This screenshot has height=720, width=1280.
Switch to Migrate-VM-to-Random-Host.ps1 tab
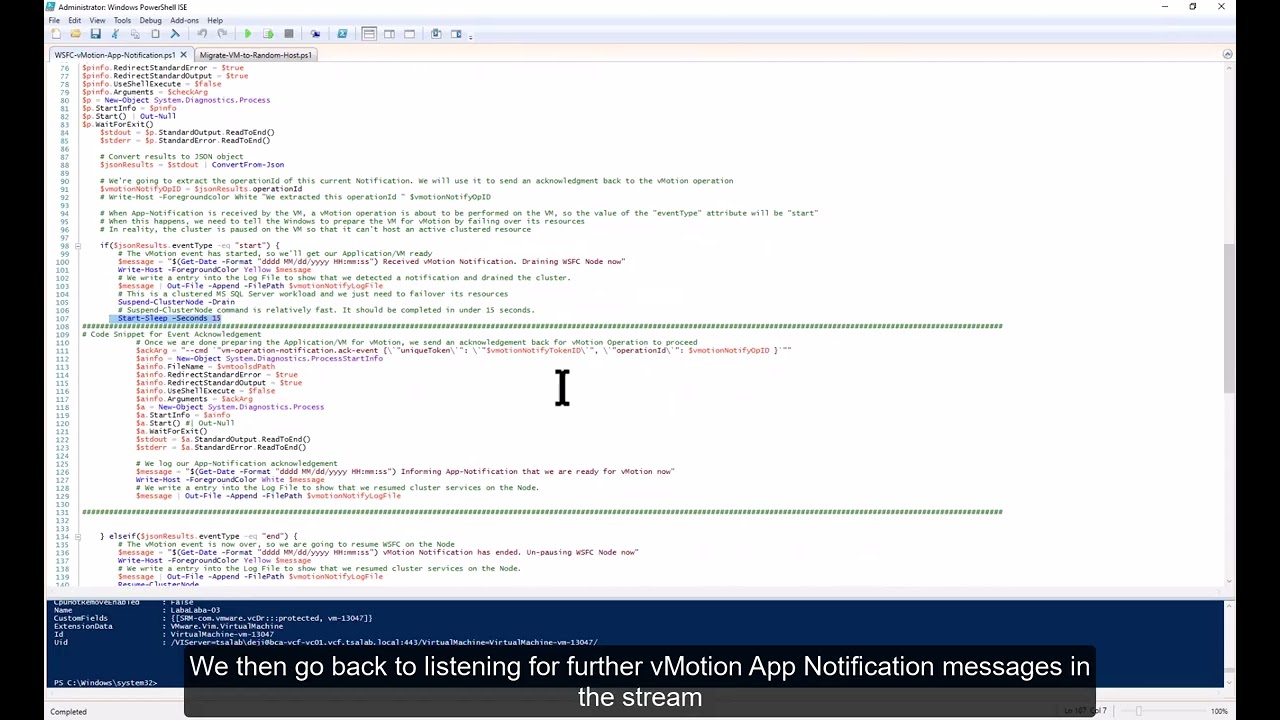click(x=255, y=55)
